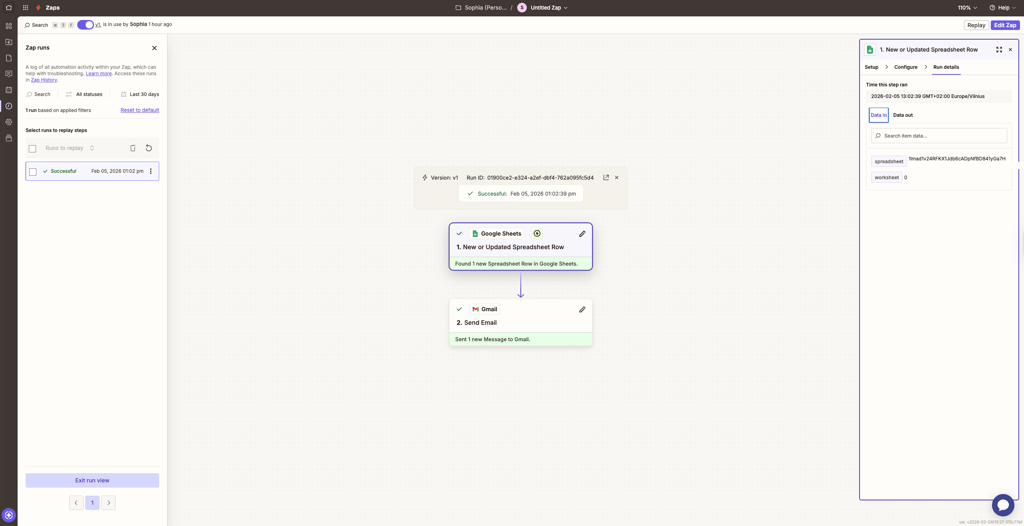The height and width of the screenshot is (526, 1024).
Task: Open run in new tab icon
Action: pyautogui.click(x=606, y=177)
